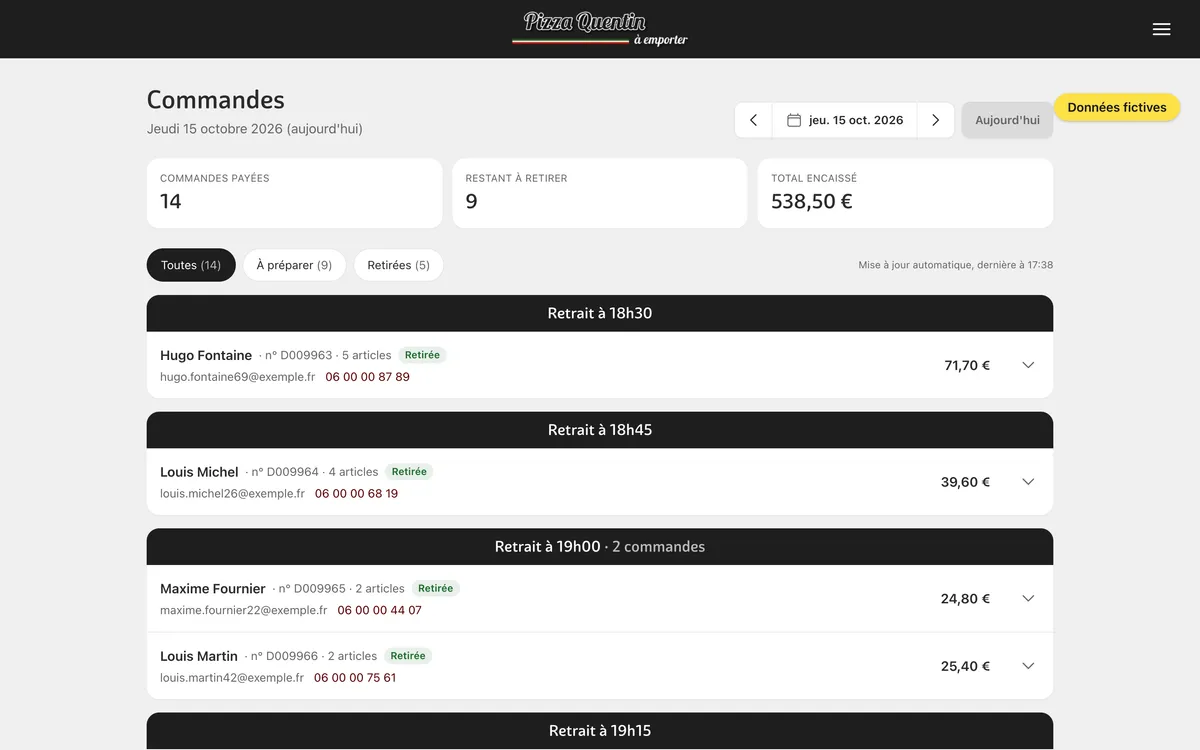Click the Pizza Quentin logo
1200x750 pixels.
[x=600, y=28]
